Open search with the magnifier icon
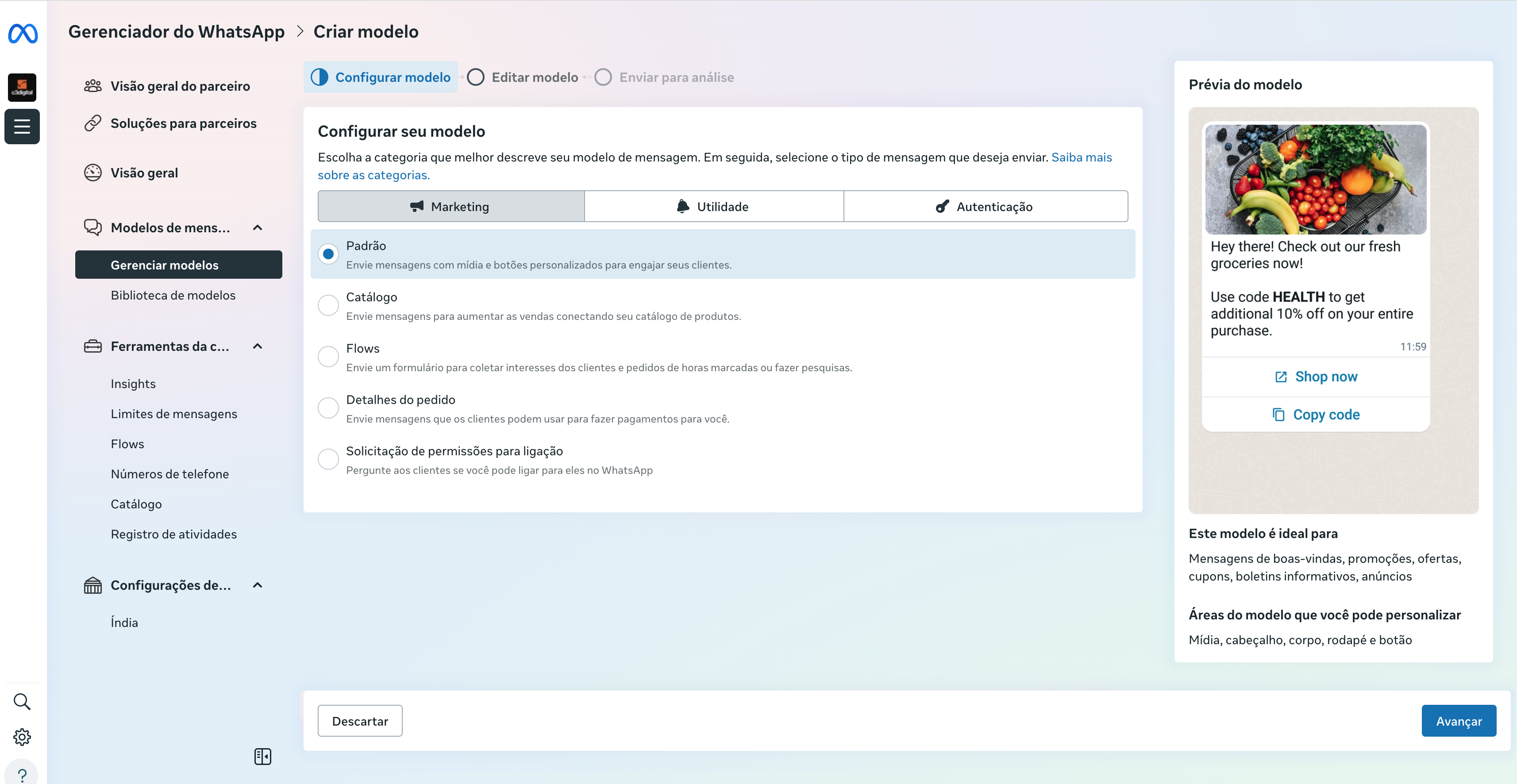The height and width of the screenshot is (784, 1517). click(22, 701)
